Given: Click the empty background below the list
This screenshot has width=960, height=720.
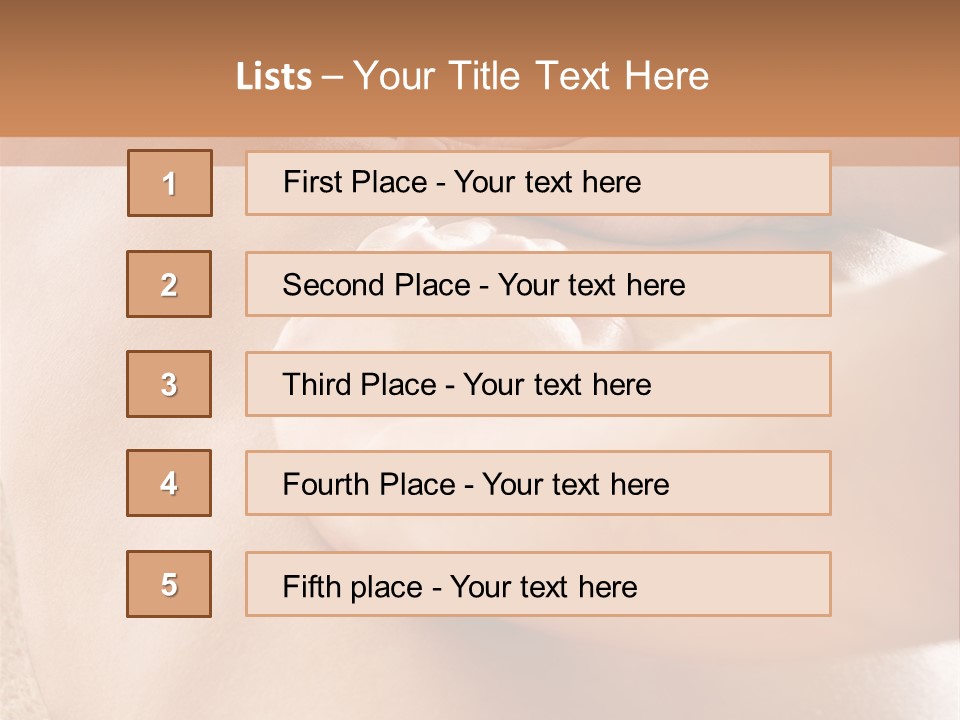Looking at the screenshot, I should [480, 670].
